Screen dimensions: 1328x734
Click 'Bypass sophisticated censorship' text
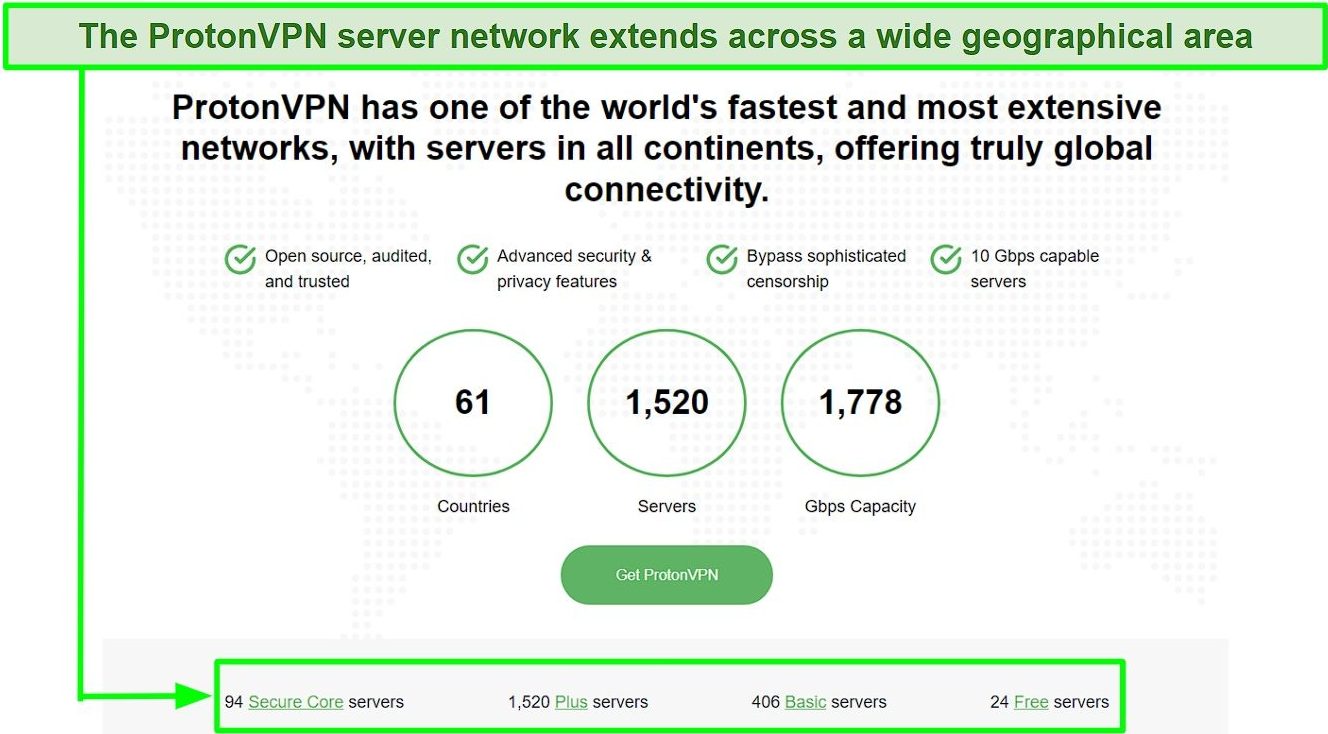coord(826,269)
